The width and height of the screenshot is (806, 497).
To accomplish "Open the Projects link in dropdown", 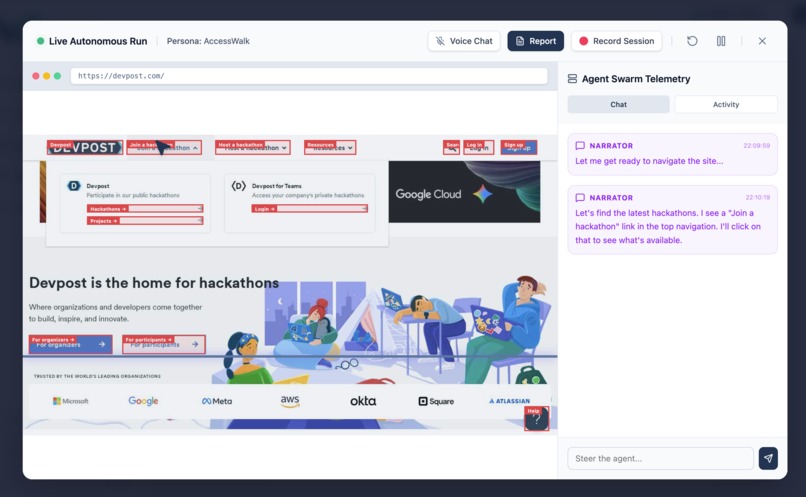I will [145, 220].
